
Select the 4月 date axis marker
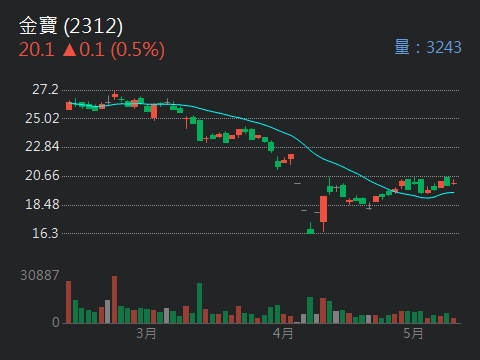[283, 333]
